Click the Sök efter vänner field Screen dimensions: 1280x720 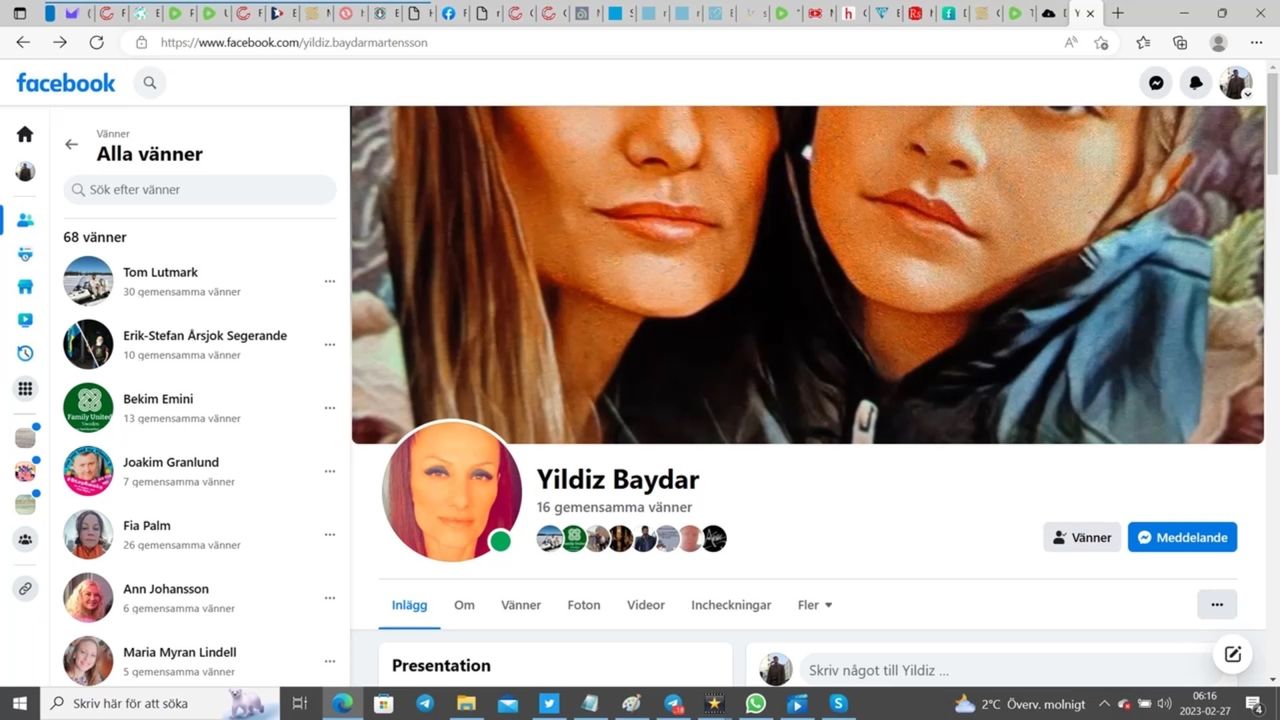(200, 189)
